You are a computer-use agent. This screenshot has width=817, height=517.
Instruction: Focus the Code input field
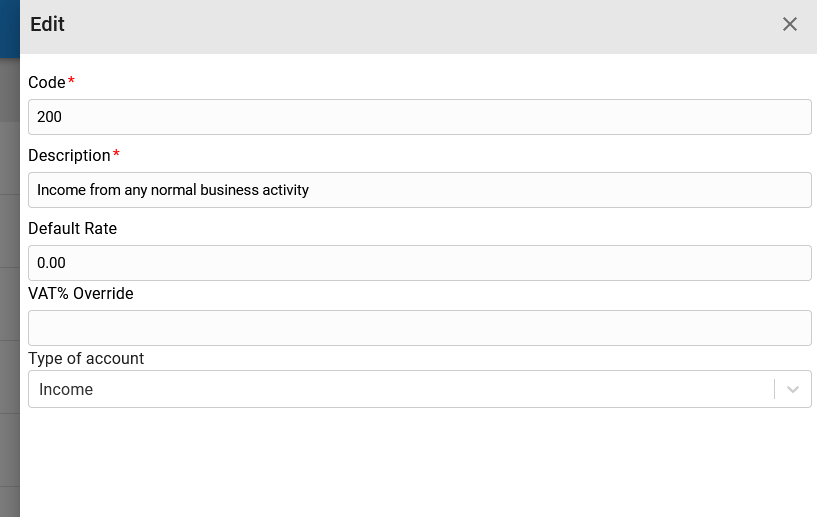pos(419,117)
